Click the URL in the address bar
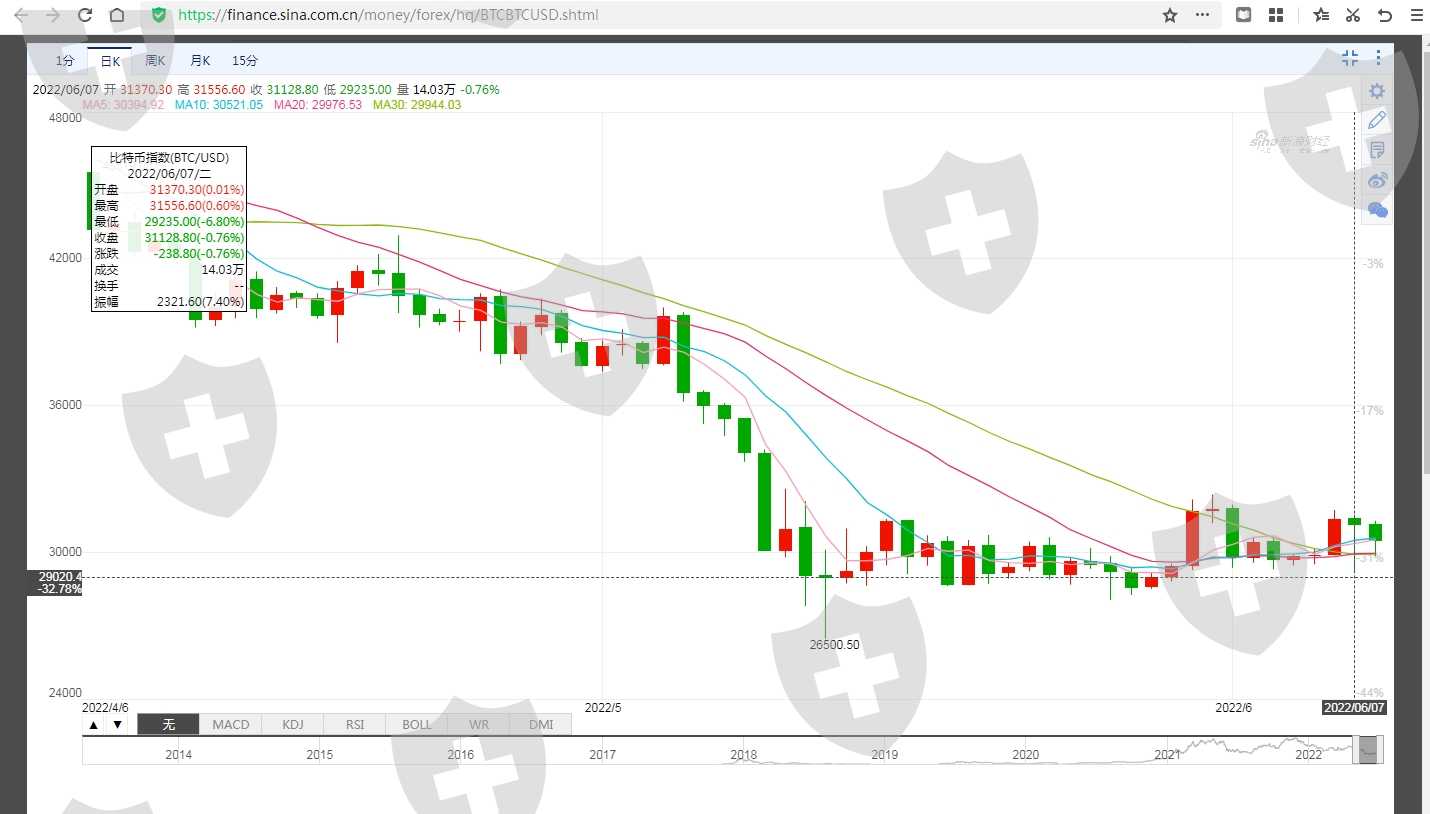1430x814 pixels. [x=389, y=15]
